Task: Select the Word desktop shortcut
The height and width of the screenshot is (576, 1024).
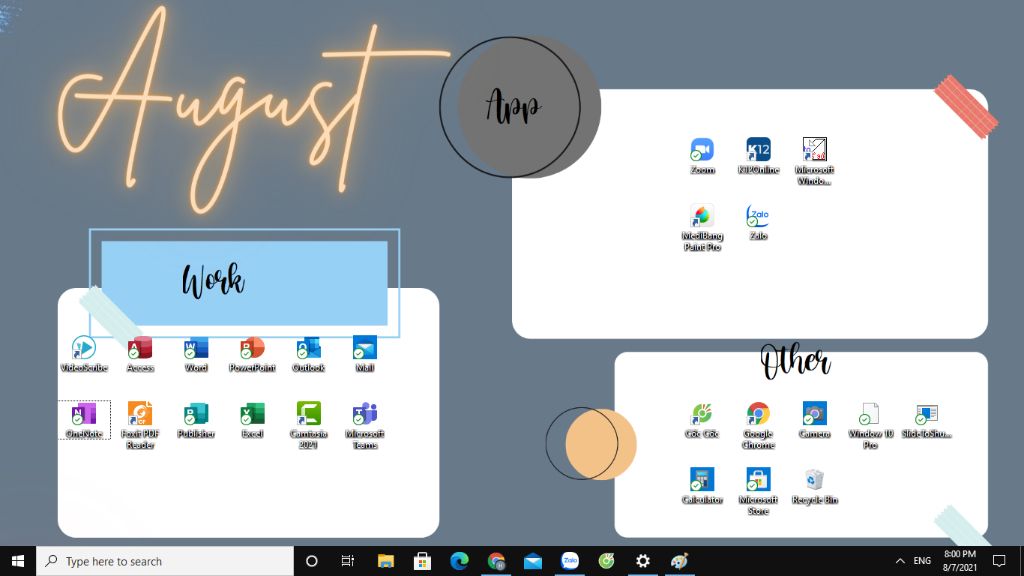Action: pyautogui.click(x=196, y=353)
